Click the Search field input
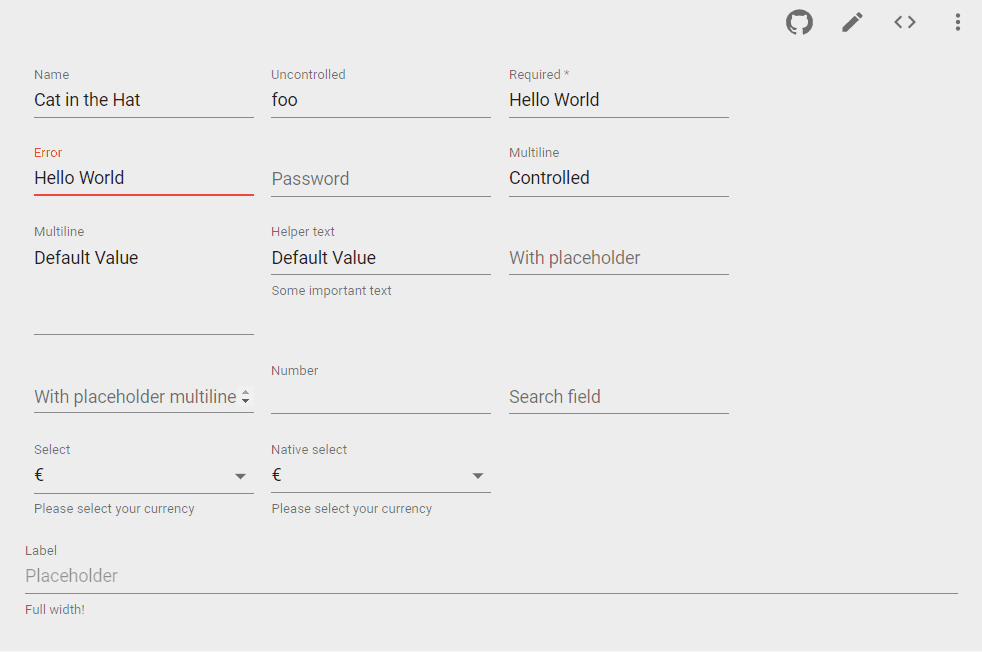This screenshot has width=982, height=652. click(619, 397)
